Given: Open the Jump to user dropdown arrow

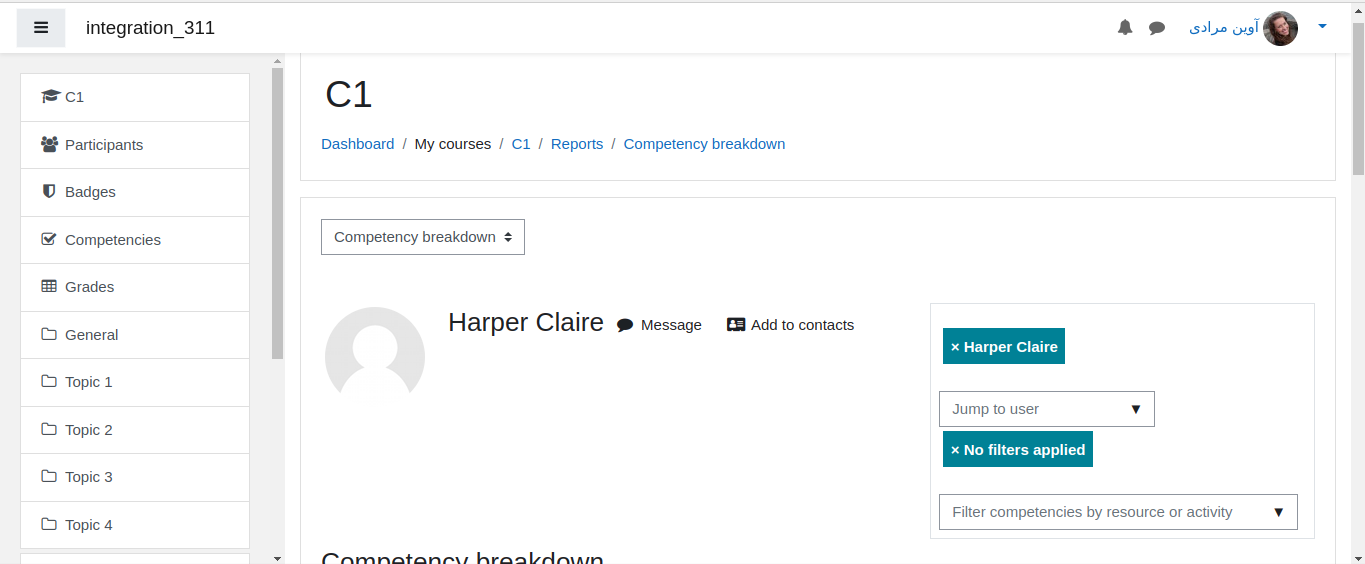Looking at the screenshot, I should (x=1135, y=409).
